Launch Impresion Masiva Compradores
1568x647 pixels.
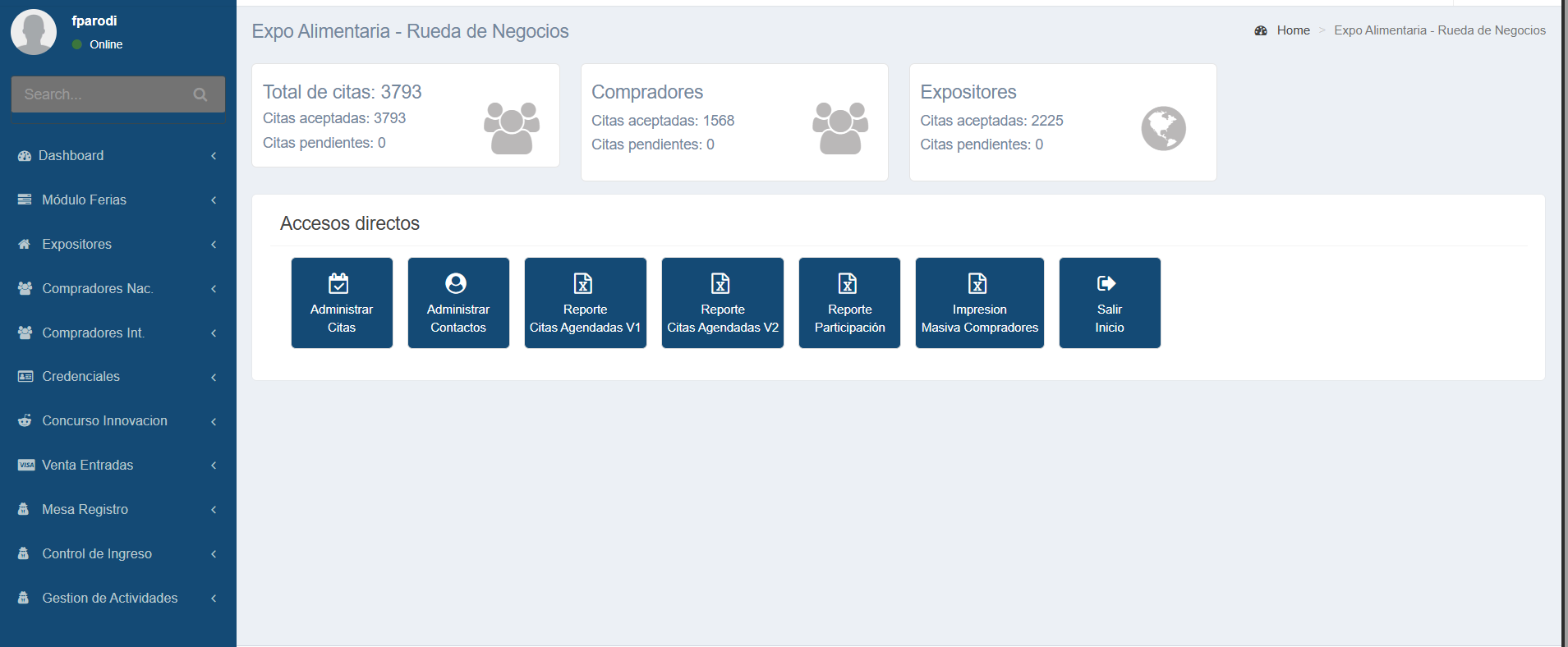coord(979,303)
